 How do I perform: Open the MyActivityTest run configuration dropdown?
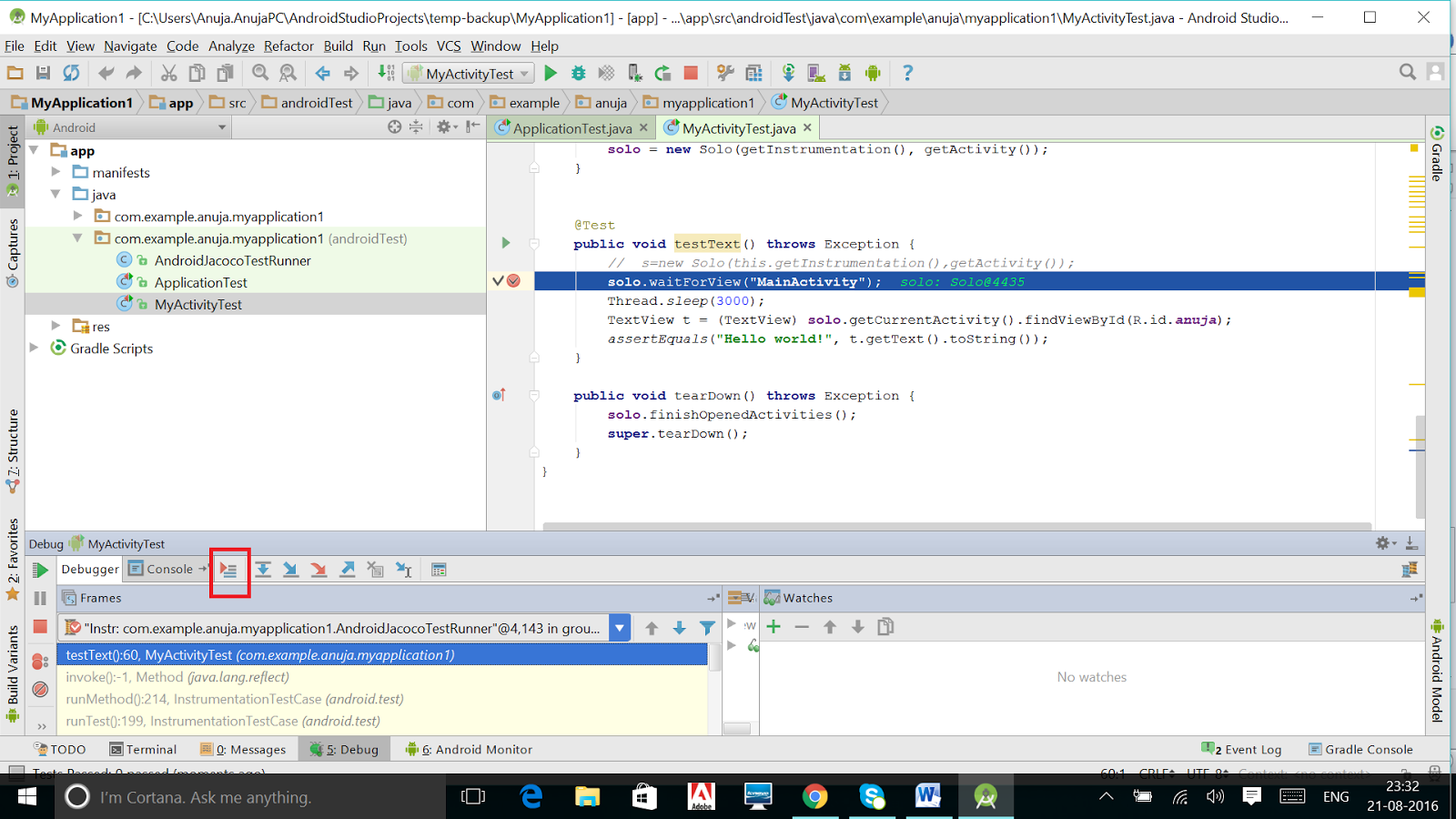point(470,74)
